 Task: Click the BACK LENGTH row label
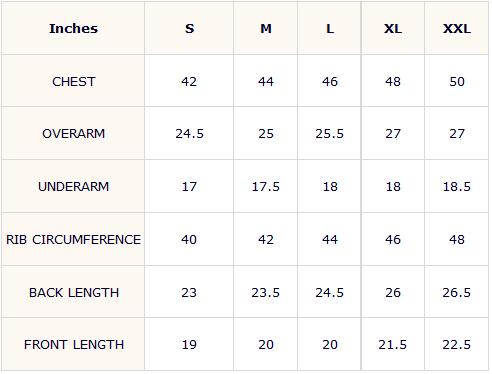pos(74,293)
